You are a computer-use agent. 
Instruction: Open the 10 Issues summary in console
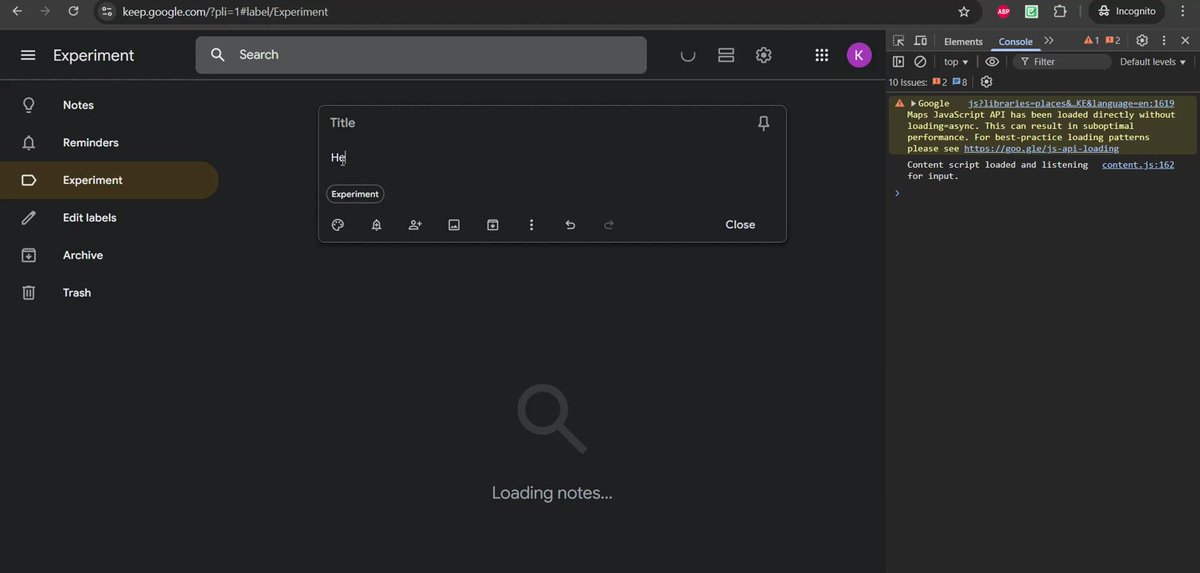click(928, 82)
